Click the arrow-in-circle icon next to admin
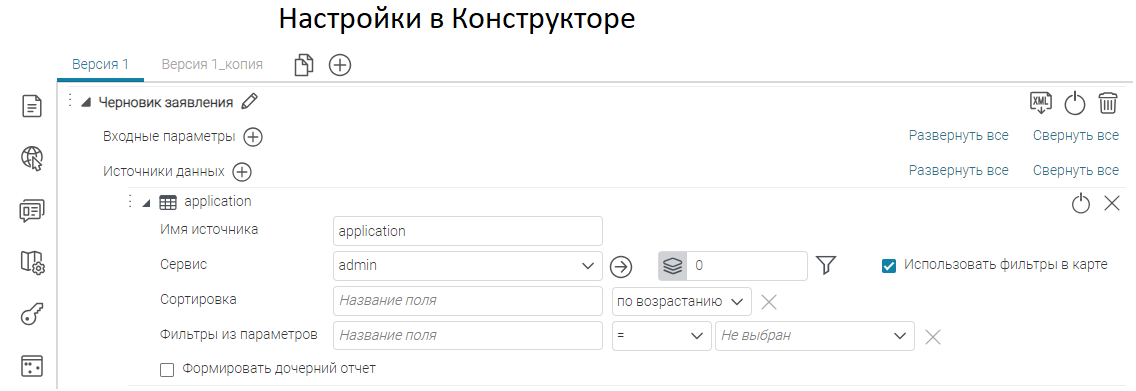The width and height of the screenshot is (1136, 391). (x=620, y=266)
